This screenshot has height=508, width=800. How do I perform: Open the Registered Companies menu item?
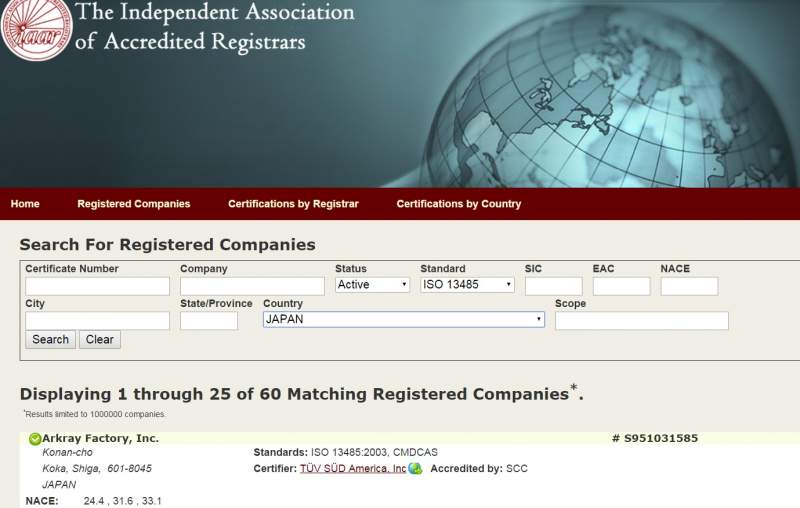(x=134, y=204)
